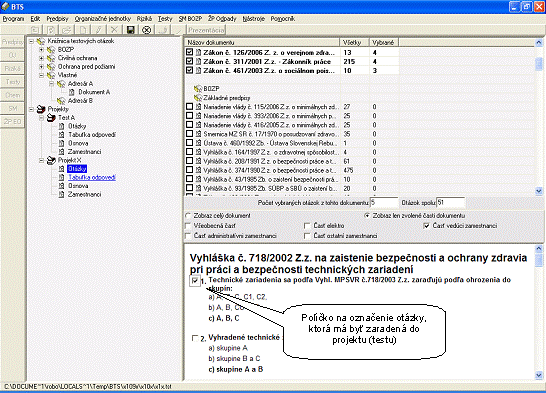546x393 pixels.
Task: Click the Testy side panel button
Action: 12,82
